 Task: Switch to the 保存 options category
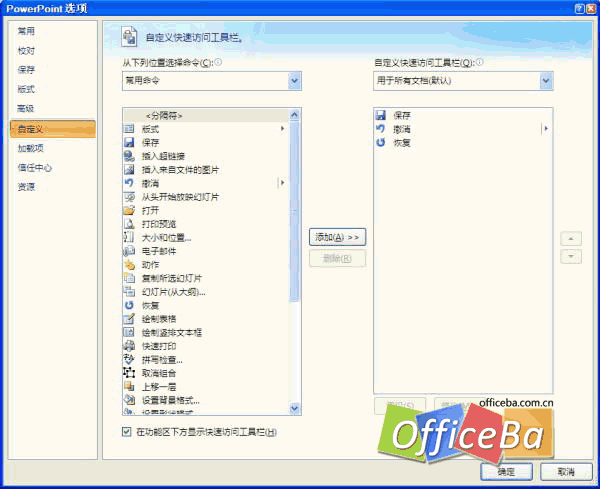[26, 70]
